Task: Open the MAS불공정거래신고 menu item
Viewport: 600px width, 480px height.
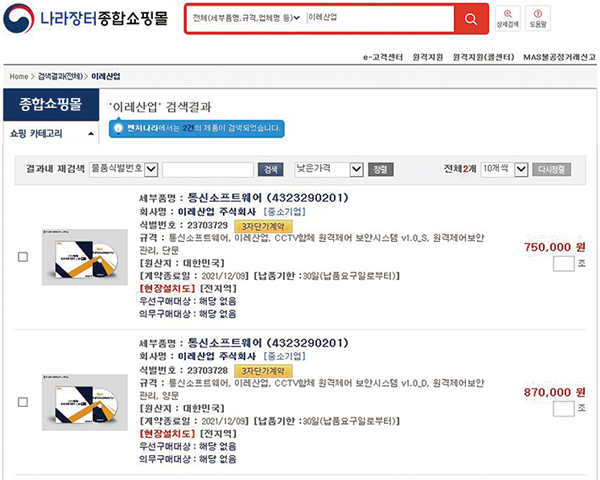Action: 559,57
